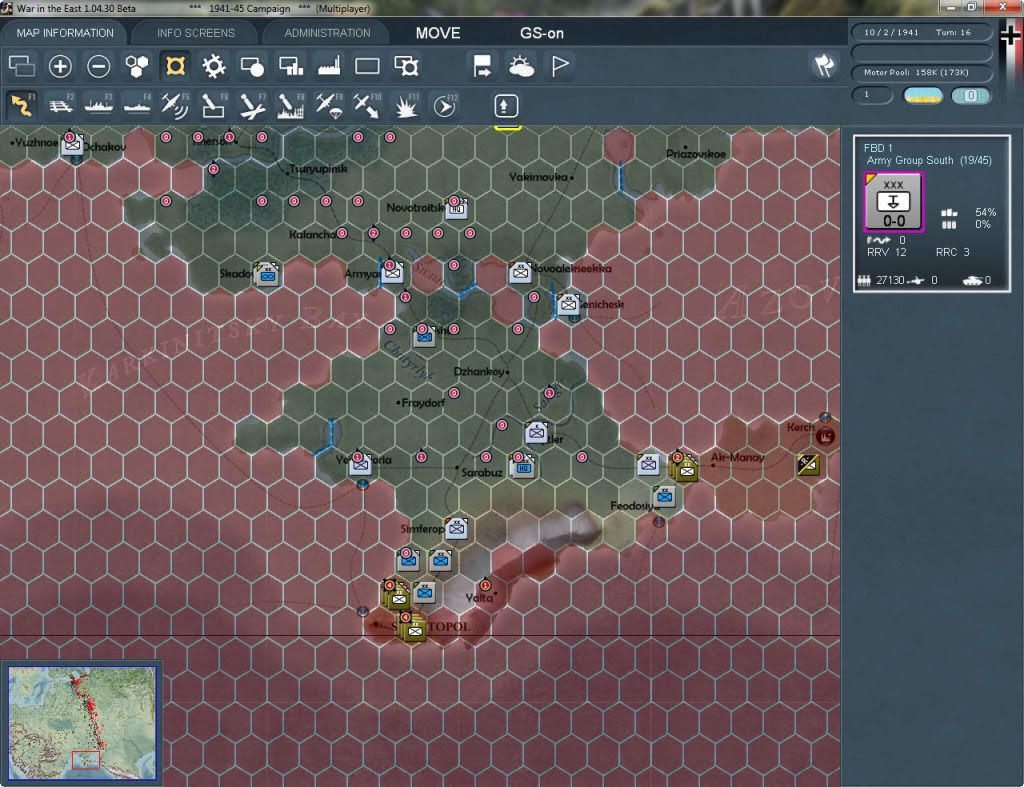The image size is (1024, 787).
Task: Toggle the rectangle-with-bar-chart map icon
Action: click(291, 66)
